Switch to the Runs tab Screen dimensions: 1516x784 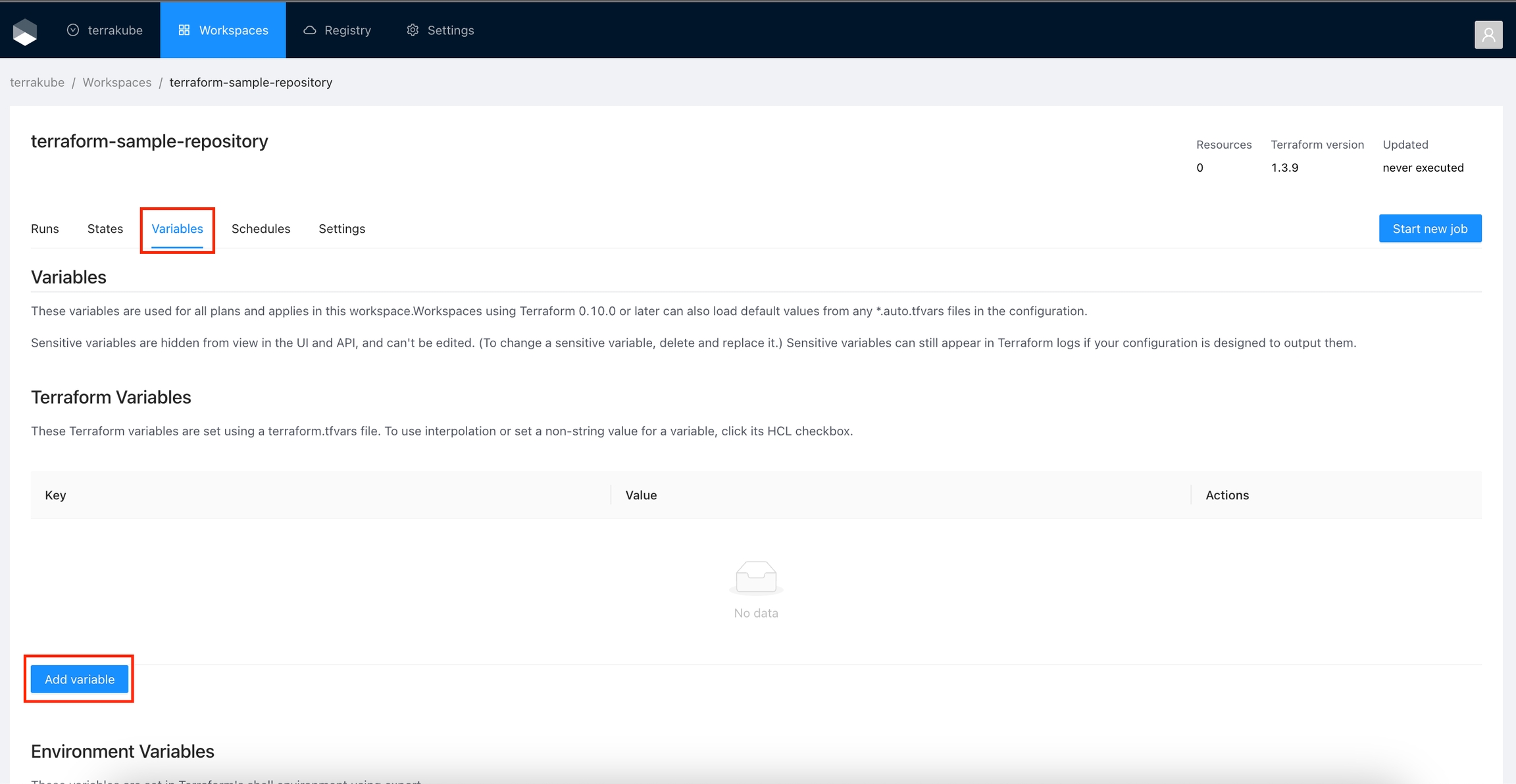[x=45, y=229]
